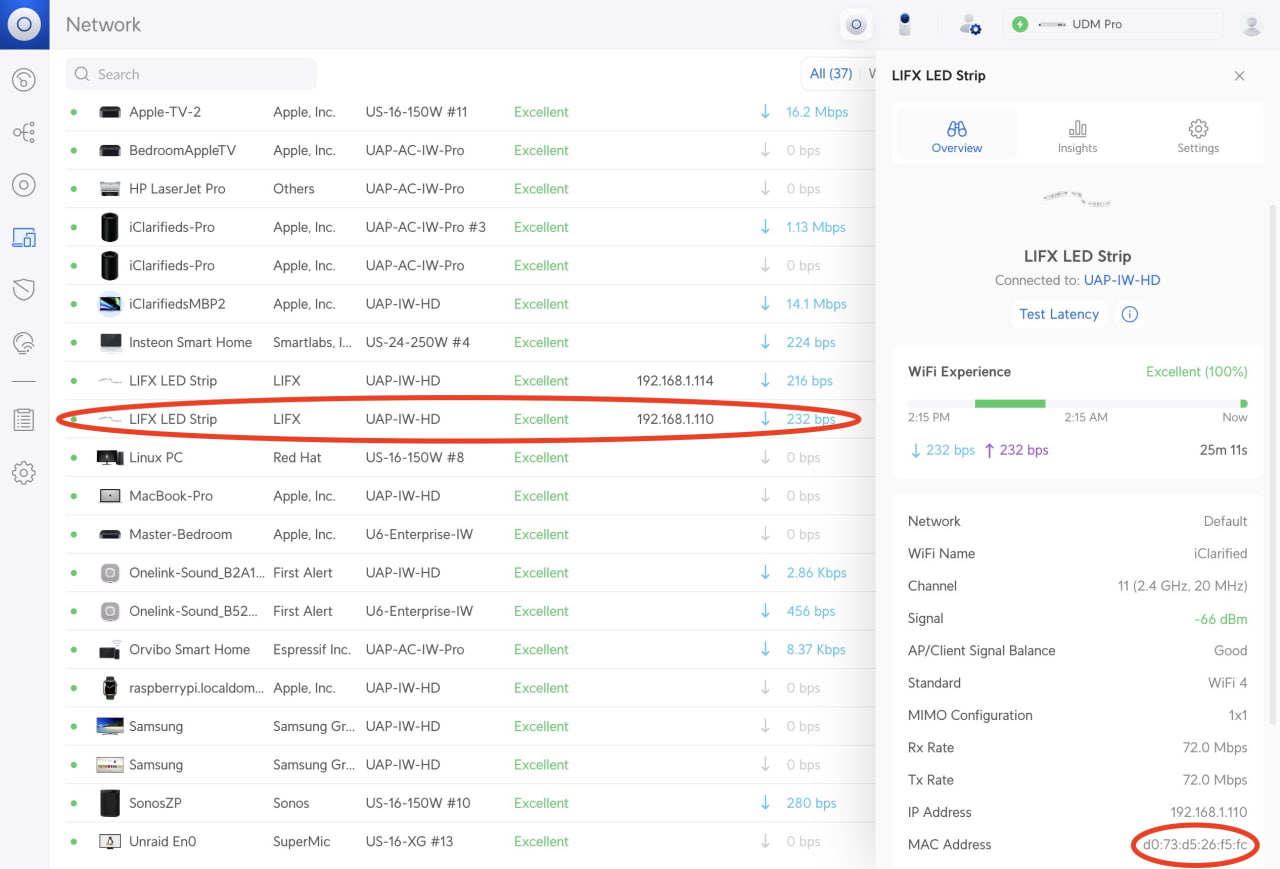This screenshot has width=1280, height=869.
Task: Click the Network page title
Action: (103, 25)
